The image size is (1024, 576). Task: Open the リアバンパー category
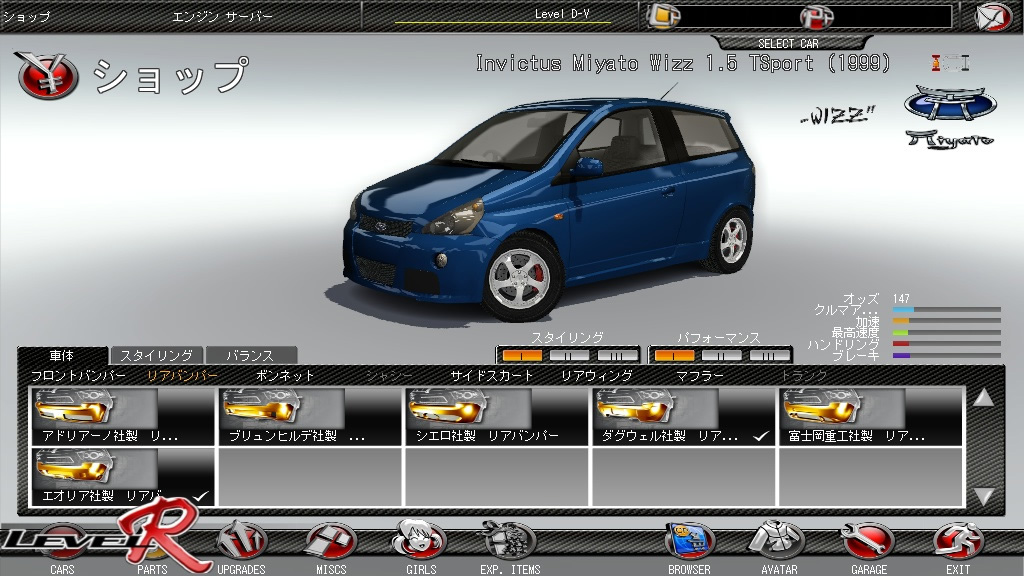point(182,376)
